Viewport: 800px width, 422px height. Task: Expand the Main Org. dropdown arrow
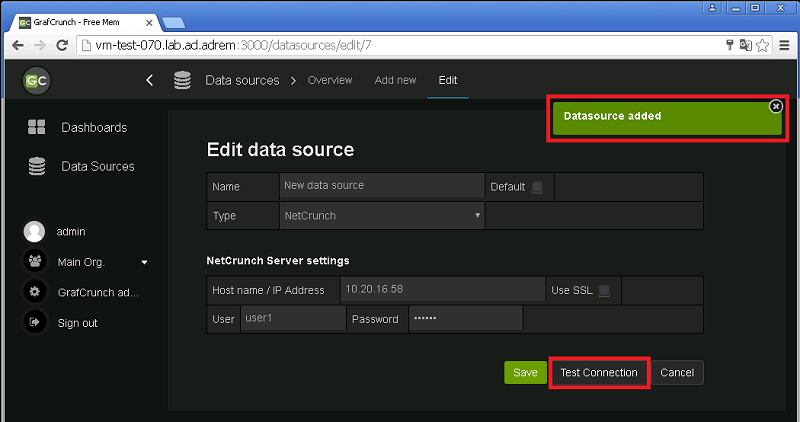point(144,262)
